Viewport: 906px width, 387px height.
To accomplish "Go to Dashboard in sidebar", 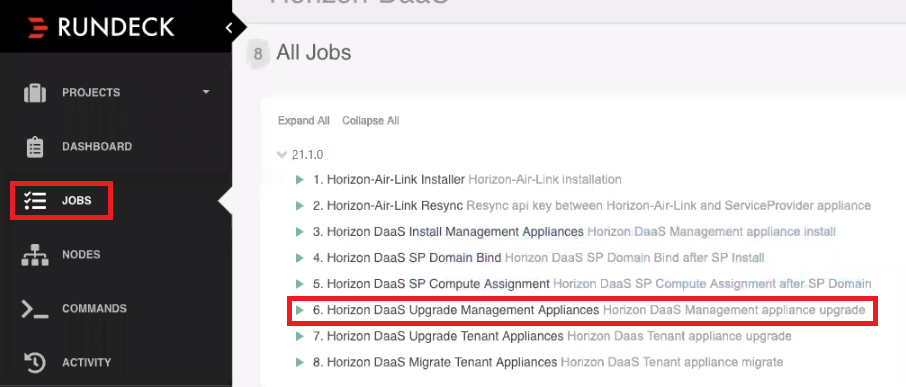I will (x=97, y=147).
